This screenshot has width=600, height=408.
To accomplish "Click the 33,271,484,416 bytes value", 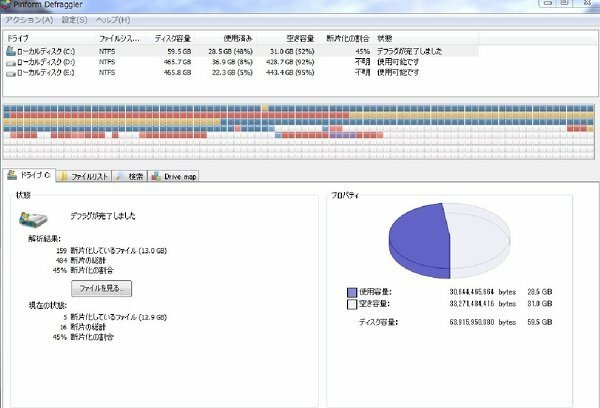I will pos(471,304).
